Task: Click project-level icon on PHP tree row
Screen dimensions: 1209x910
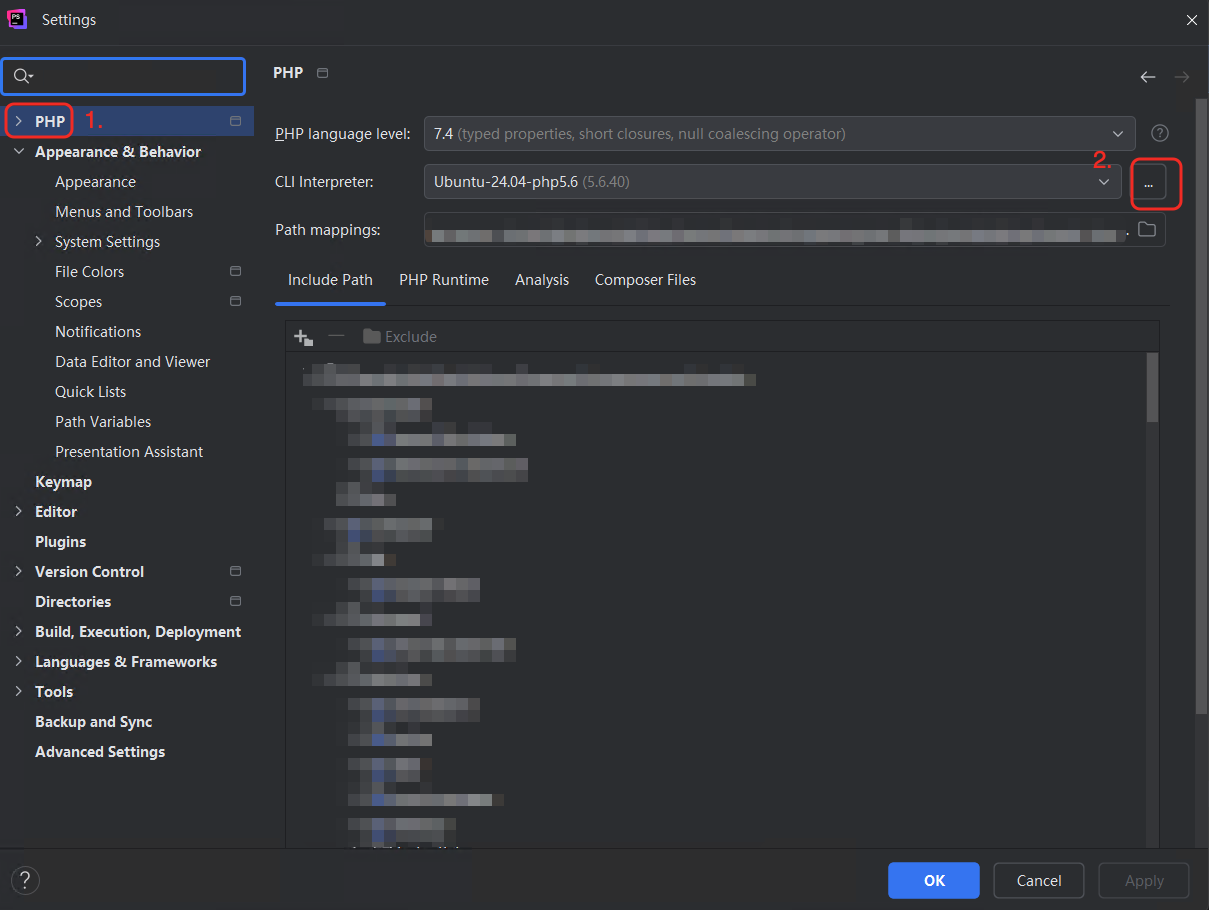Action: tap(235, 121)
